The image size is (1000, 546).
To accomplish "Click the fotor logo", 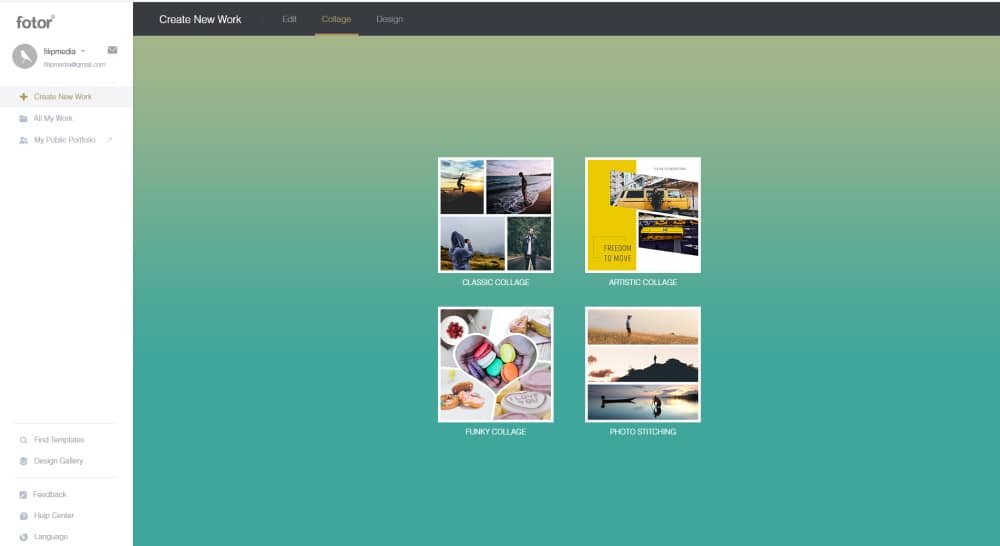I will pos(35,21).
